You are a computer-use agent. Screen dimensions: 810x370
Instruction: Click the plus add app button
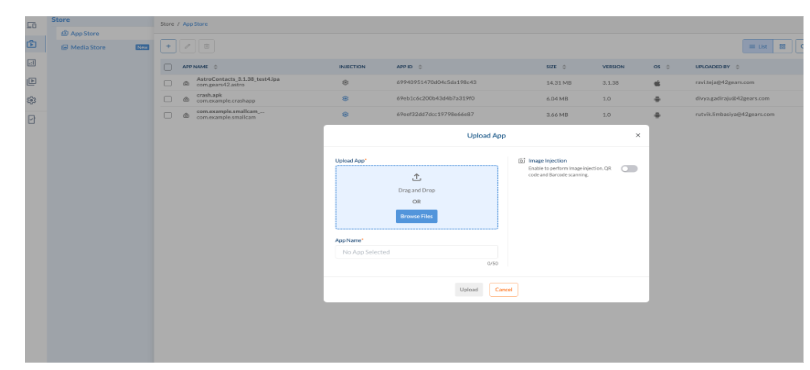[x=168, y=46]
